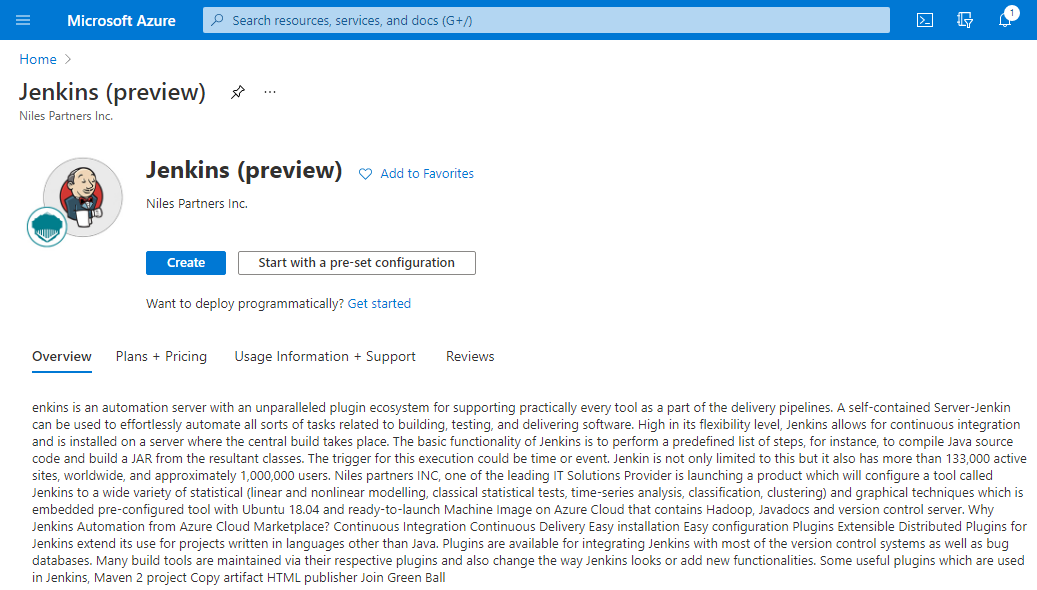Focus the search resources and services box
Image resolution: width=1037 pixels, height=590 pixels.
click(545, 20)
